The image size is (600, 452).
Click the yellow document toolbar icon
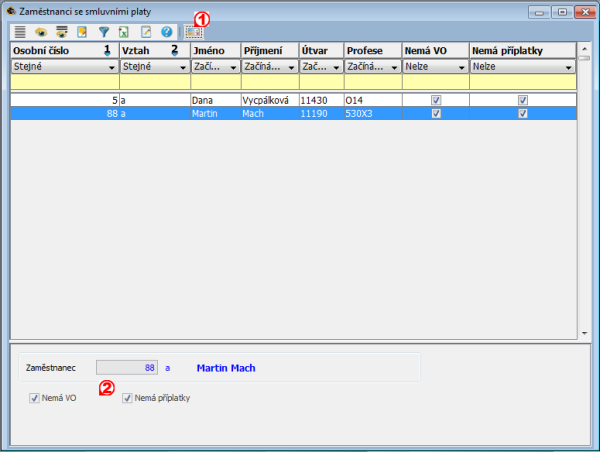(83, 32)
